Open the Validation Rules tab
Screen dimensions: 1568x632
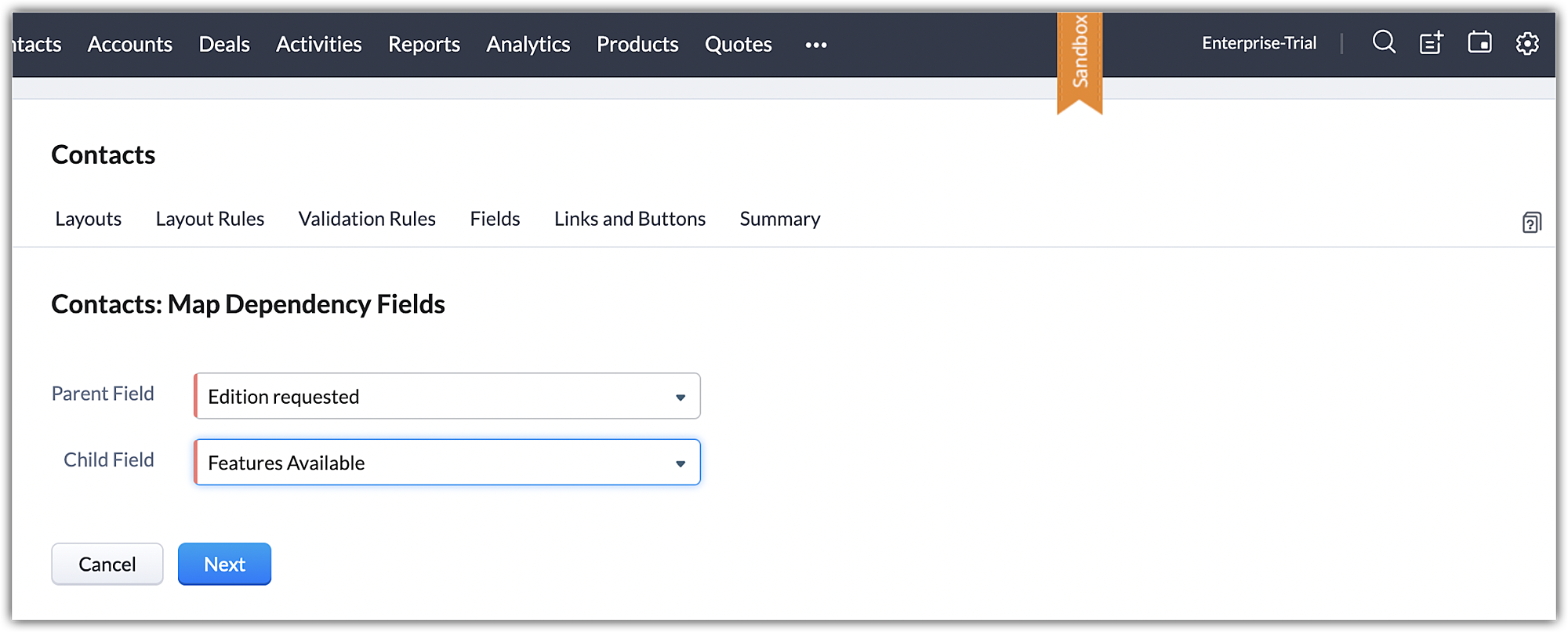(367, 219)
